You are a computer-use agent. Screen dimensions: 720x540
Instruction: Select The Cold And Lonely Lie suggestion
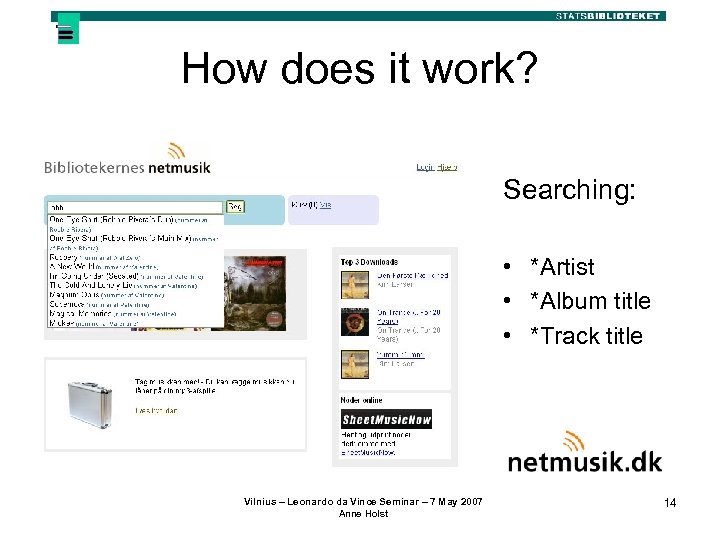coord(136,285)
